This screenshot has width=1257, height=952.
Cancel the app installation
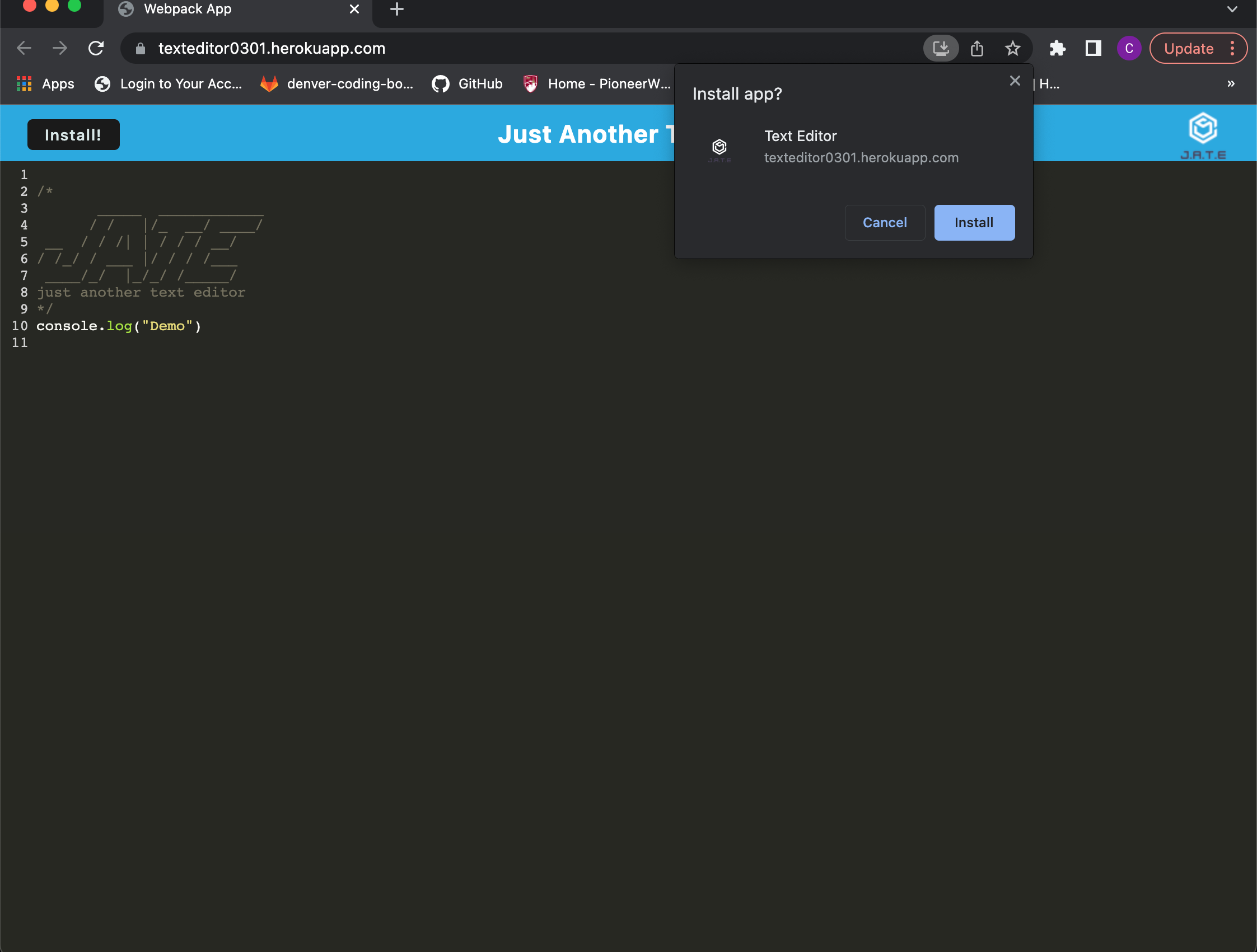884,222
